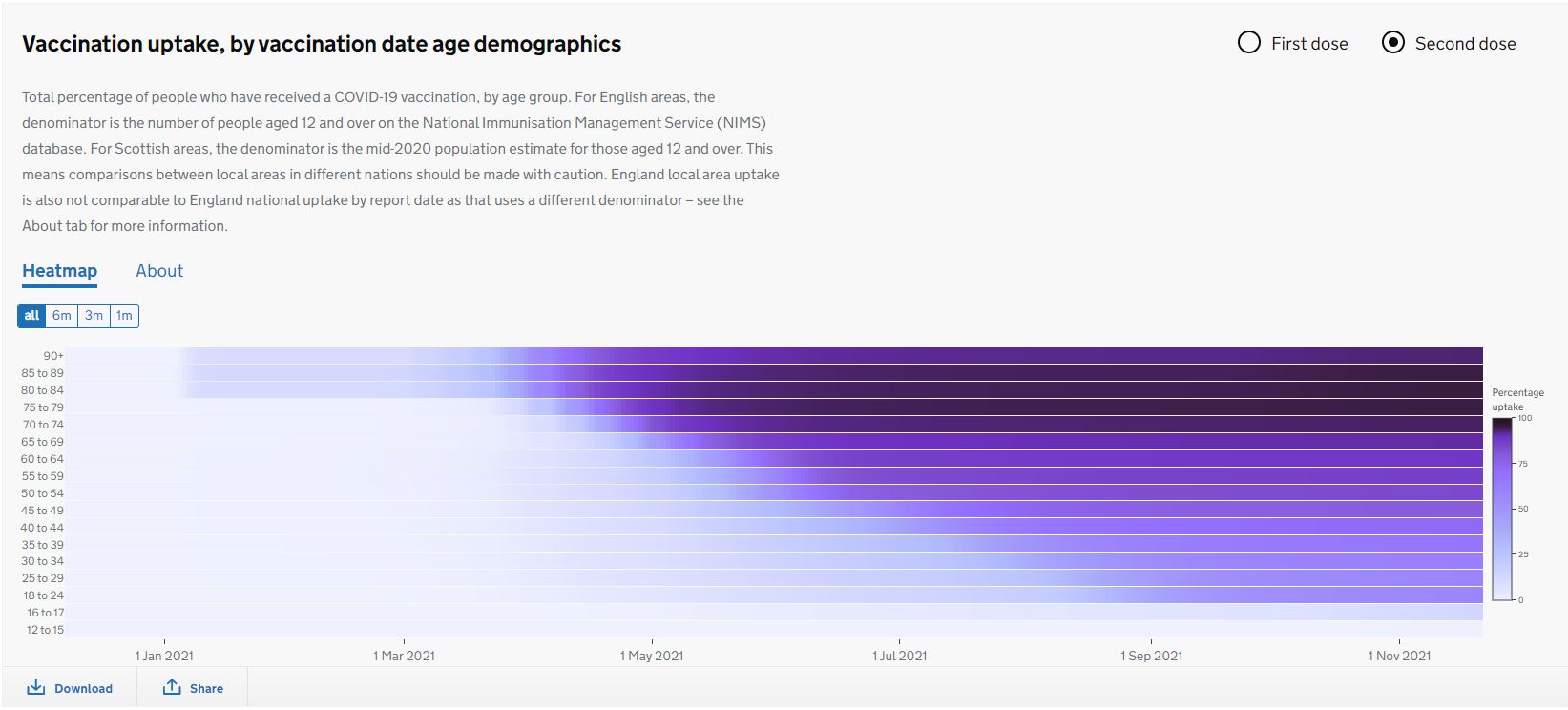This screenshot has width=1568, height=710.
Task: Click the 1 Jan 2021 axis label
Action: point(164,656)
